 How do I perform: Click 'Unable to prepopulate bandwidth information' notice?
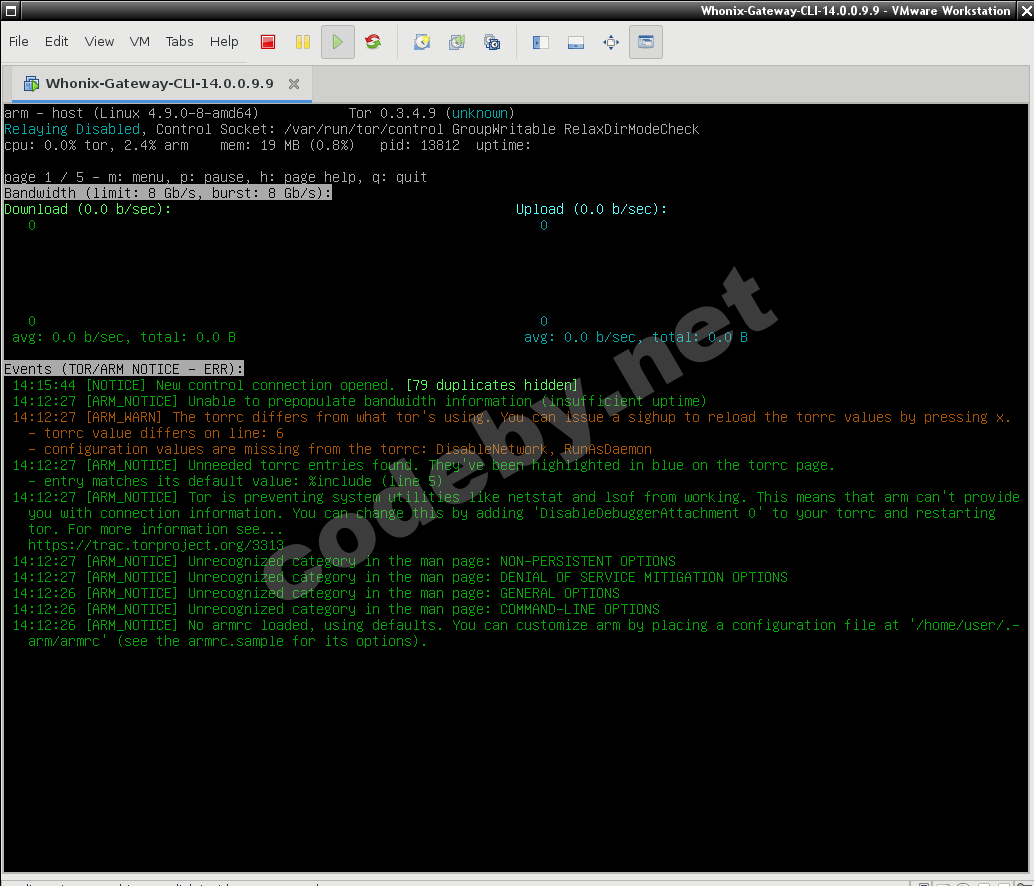359,401
